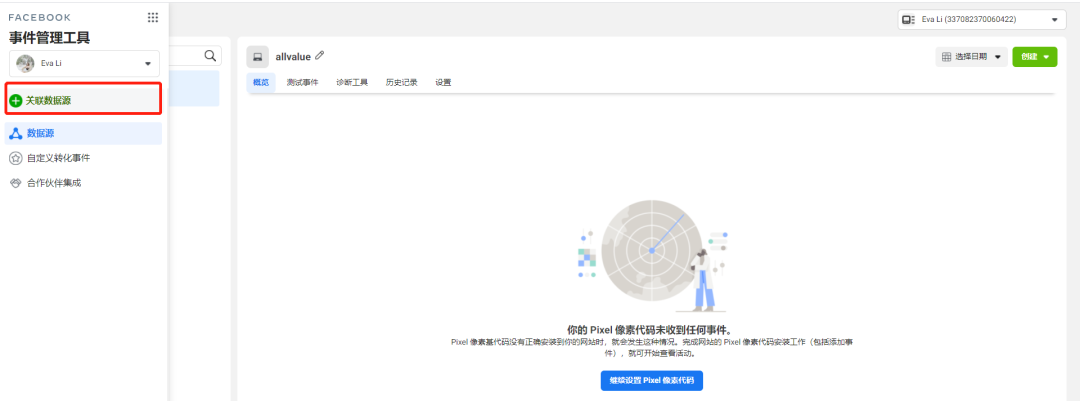Click the 事件管理工具 heading

49,38
